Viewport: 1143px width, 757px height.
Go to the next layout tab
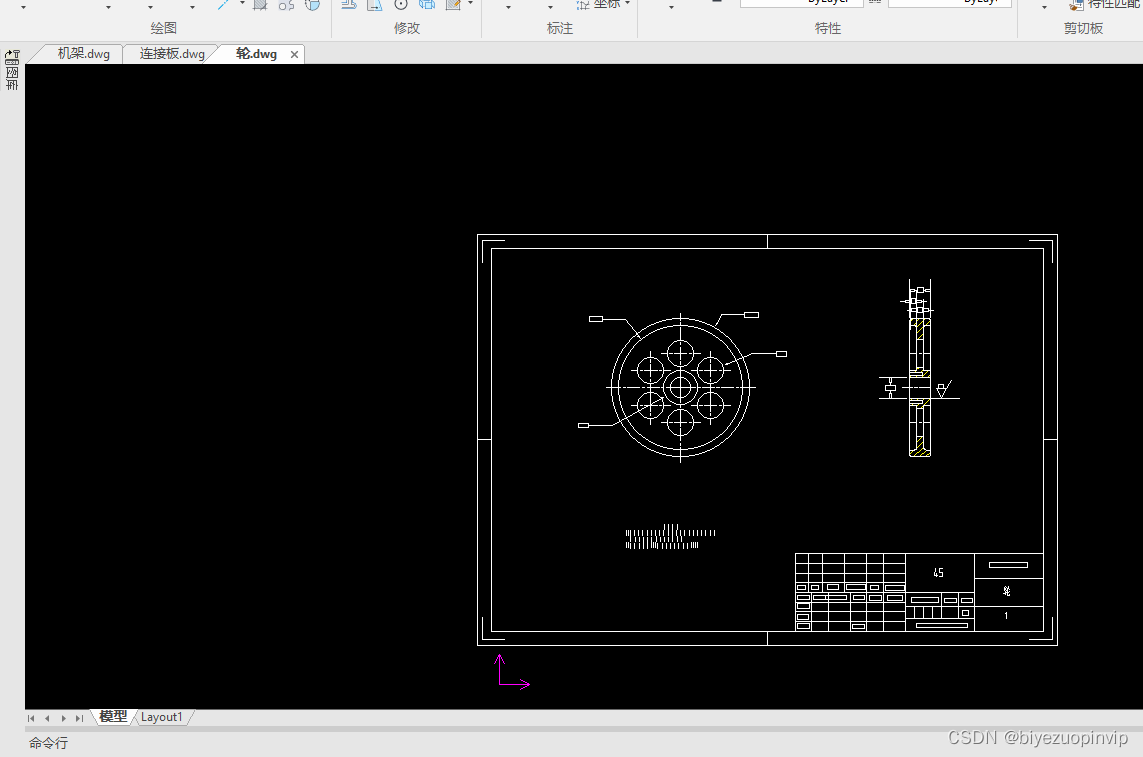63,718
